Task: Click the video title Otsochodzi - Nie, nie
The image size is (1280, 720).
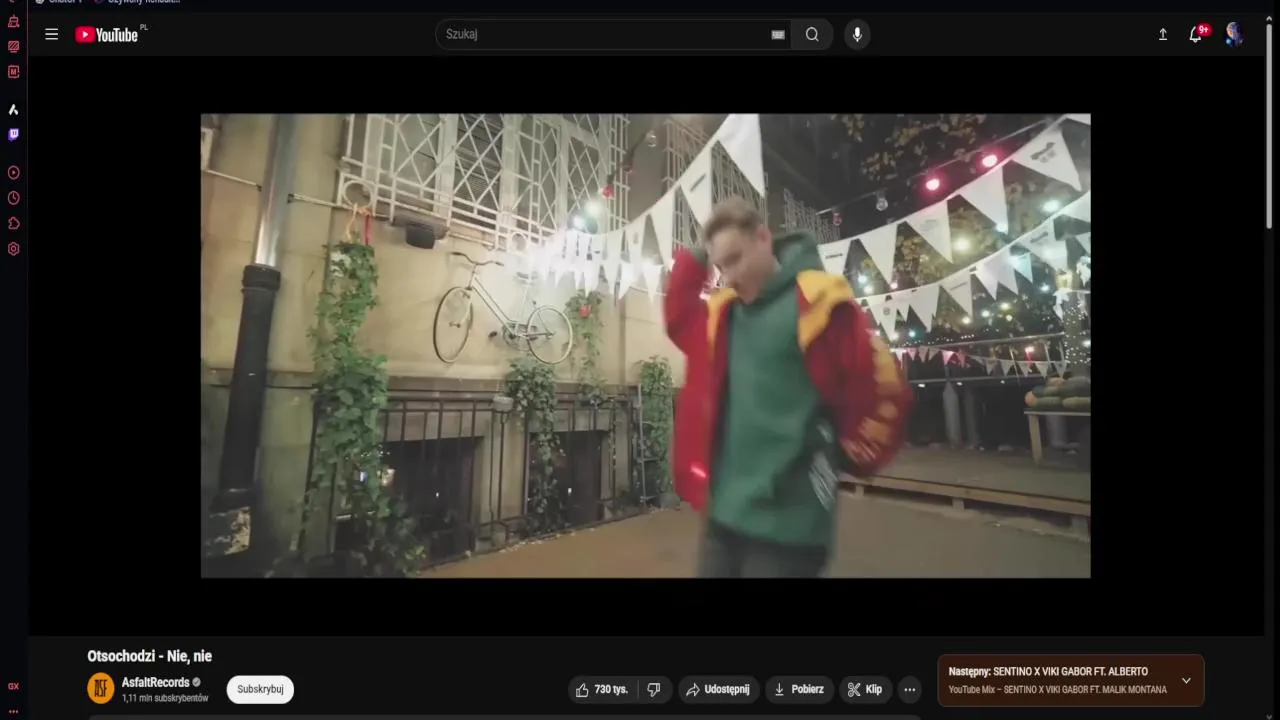Action: pyautogui.click(x=150, y=656)
